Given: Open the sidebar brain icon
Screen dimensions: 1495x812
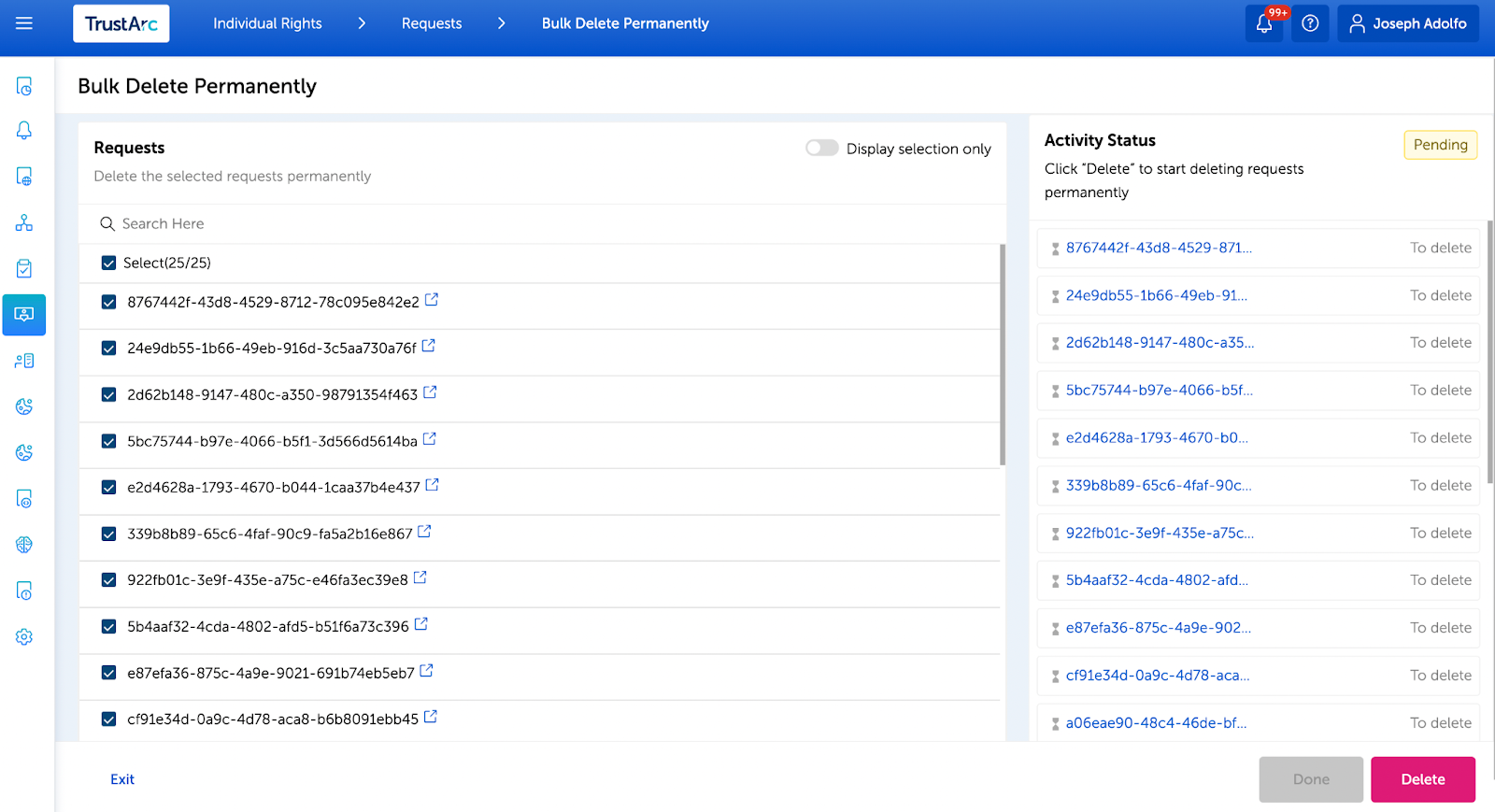Looking at the screenshot, I should tap(24, 545).
